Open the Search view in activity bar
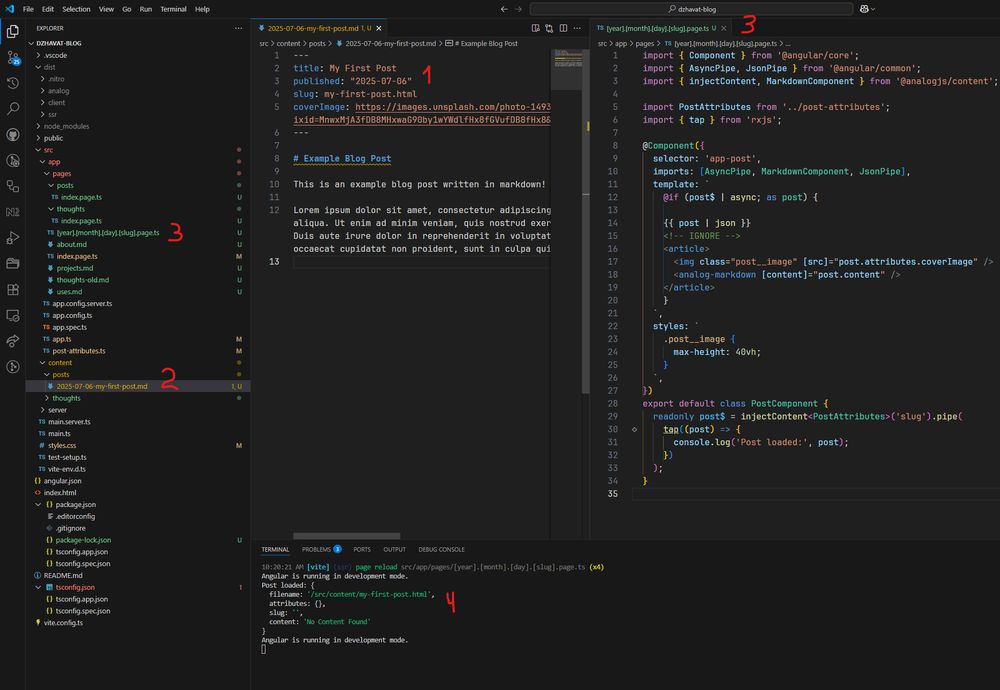This screenshot has width=1000, height=690. (13, 108)
